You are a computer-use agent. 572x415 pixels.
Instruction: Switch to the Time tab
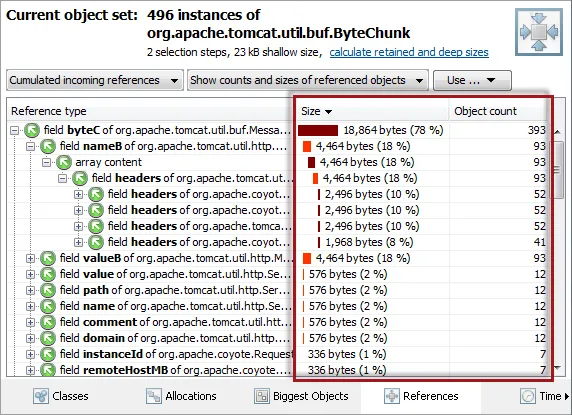(541, 396)
